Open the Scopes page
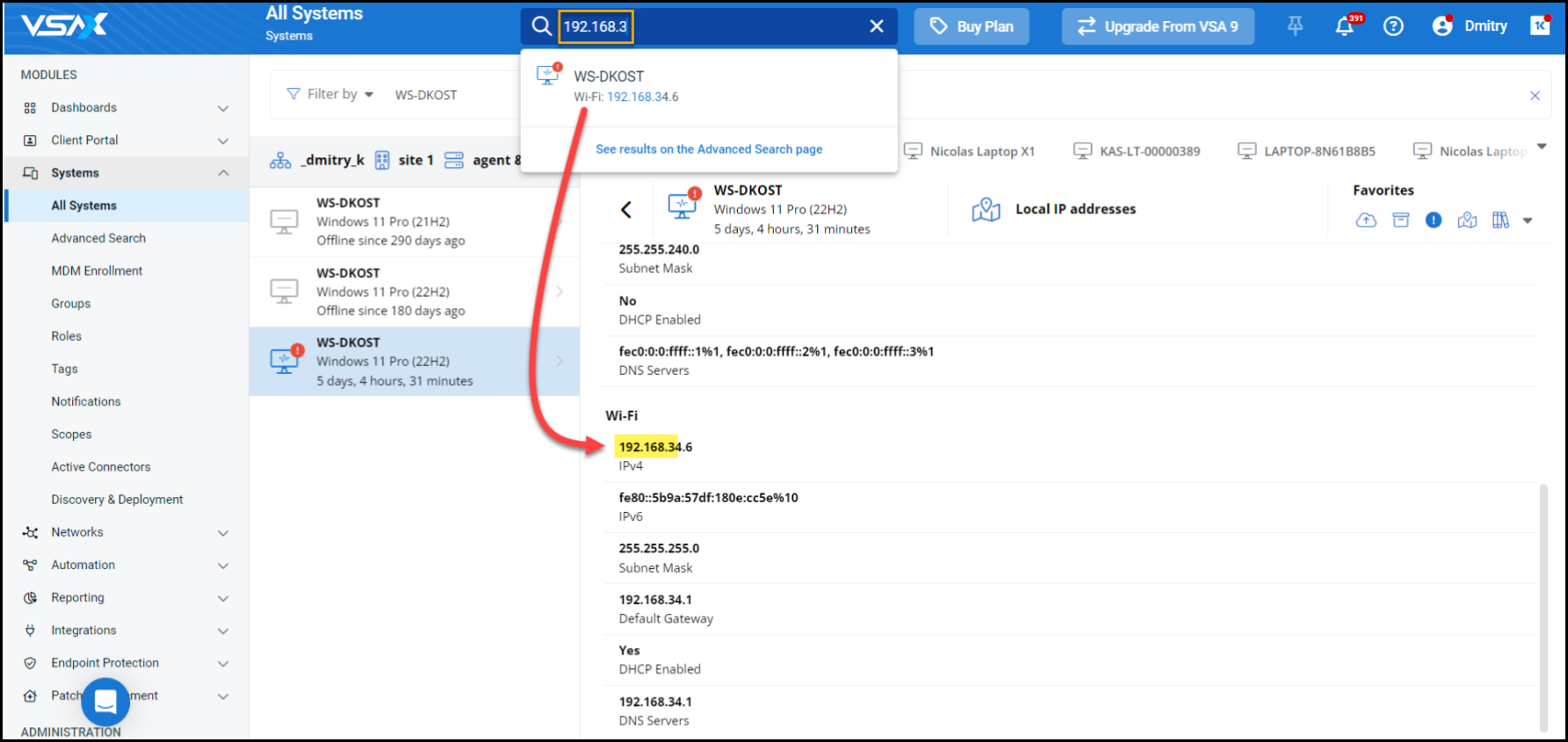Screen dimensions: 1568x742 click(x=71, y=434)
